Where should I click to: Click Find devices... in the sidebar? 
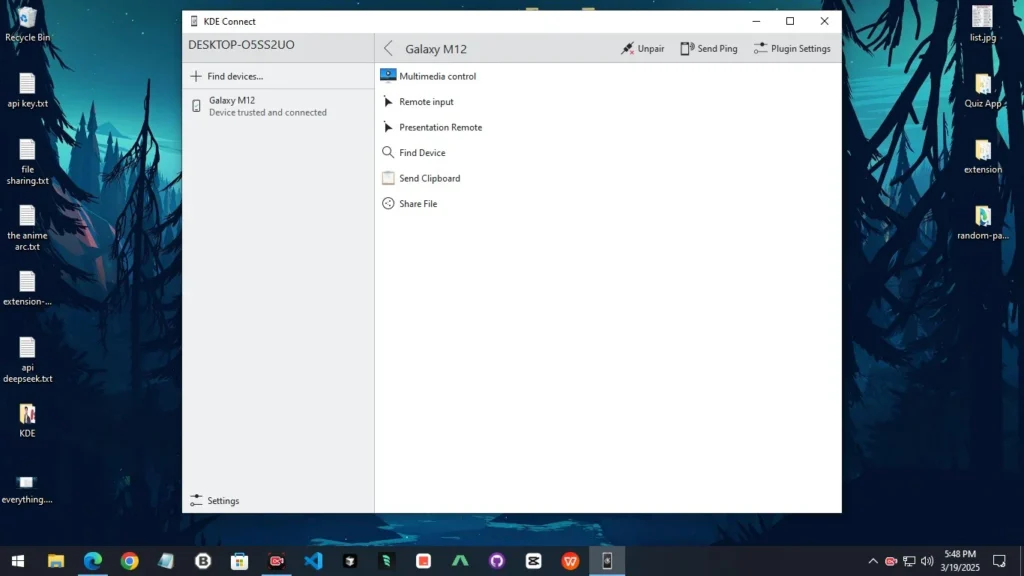[x=278, y=76]
